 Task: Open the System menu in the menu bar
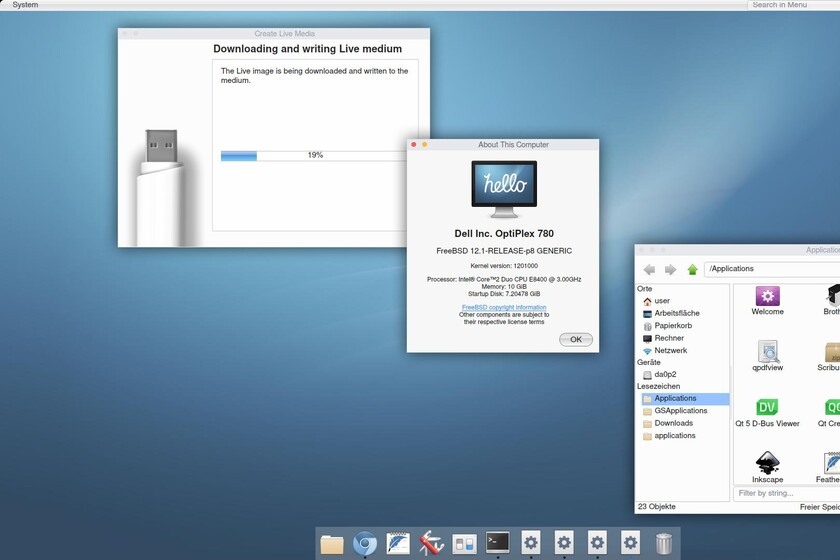click(x=25, y=4)
